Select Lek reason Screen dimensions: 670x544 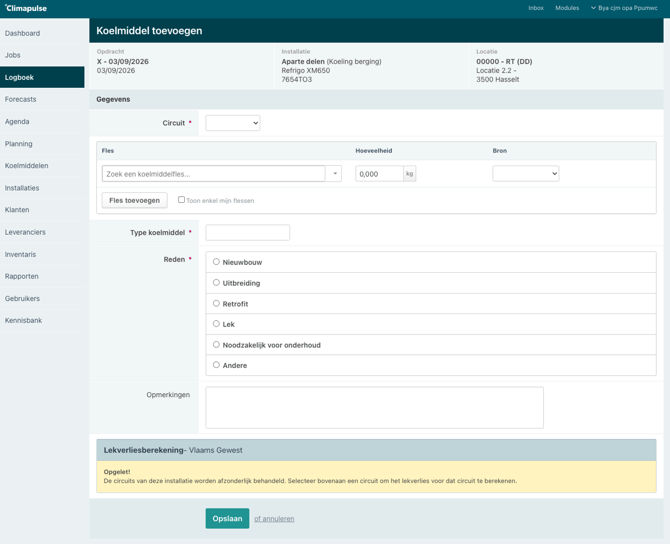point(216,323)
